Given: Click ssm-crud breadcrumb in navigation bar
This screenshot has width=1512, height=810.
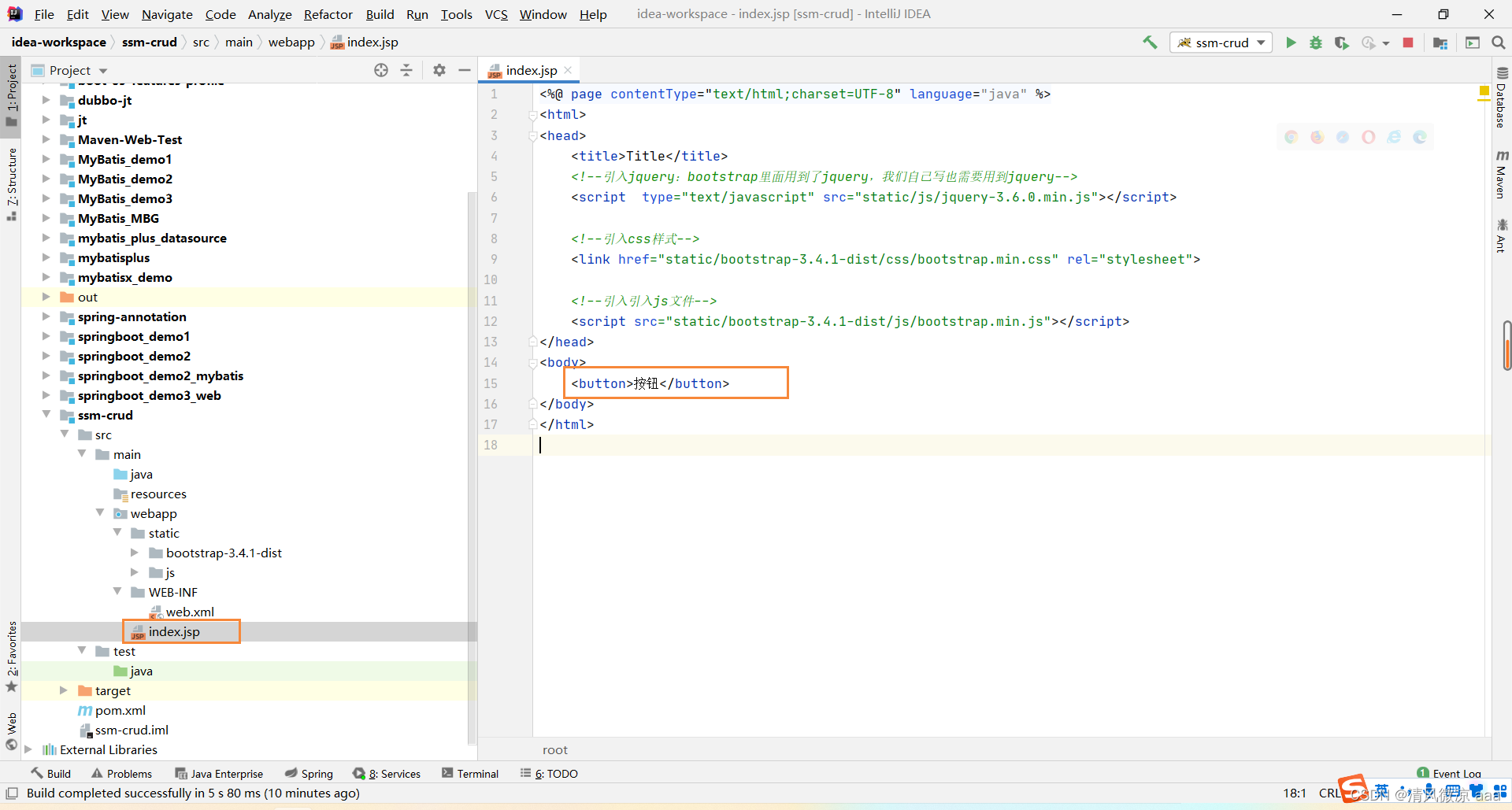Looking at the screenshot, I should coord(150,43).
